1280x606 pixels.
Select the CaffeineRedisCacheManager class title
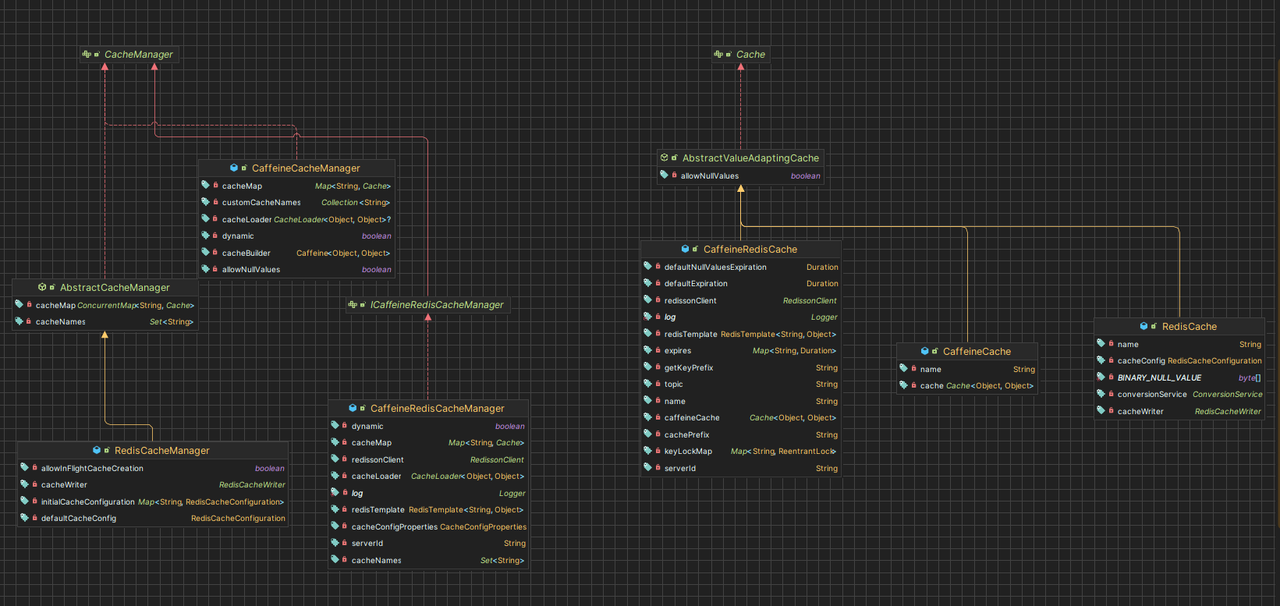(437, 408)
